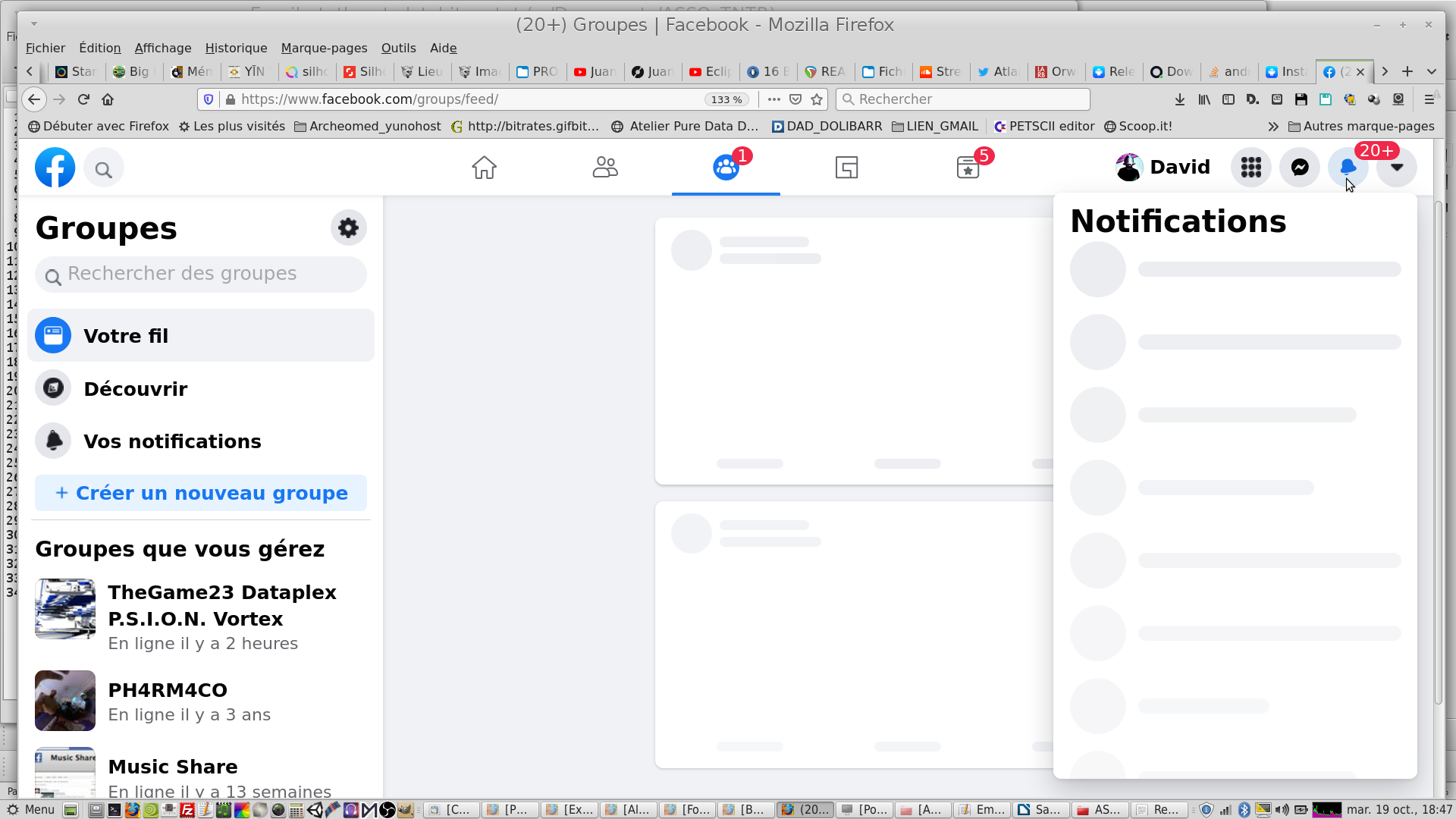Open the Facebook home feed icon
Viewport: 1456px width, 819px height.
(x=484, y=168)
